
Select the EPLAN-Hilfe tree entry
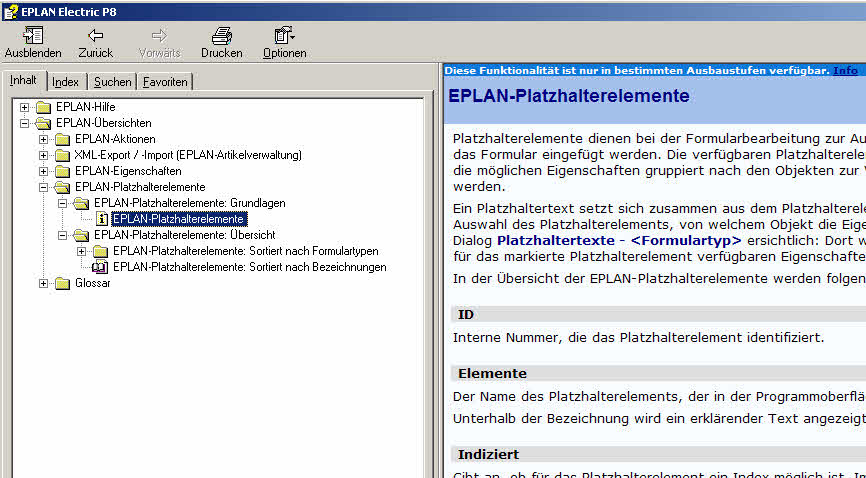86,107
